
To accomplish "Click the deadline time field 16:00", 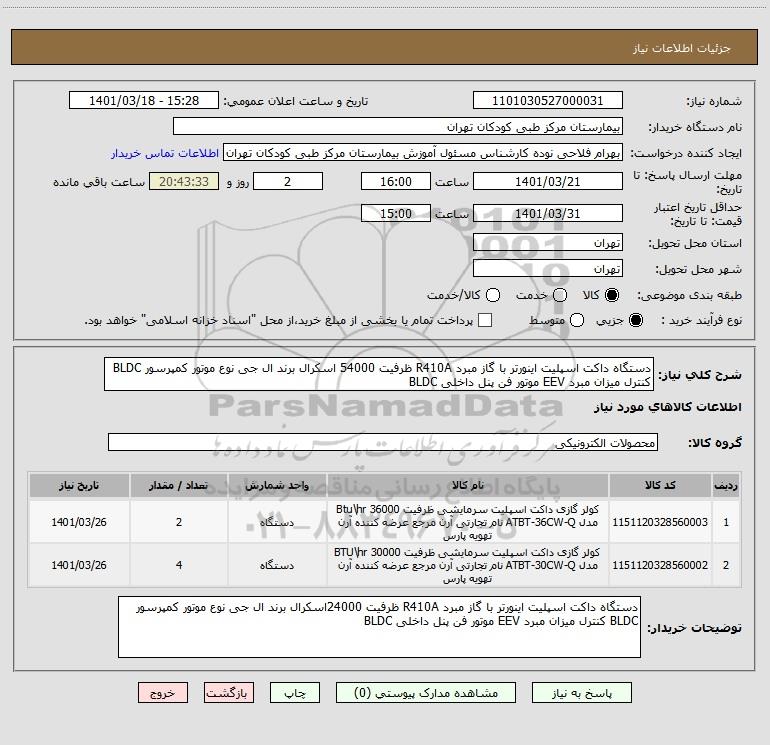I will click(396, 182).
